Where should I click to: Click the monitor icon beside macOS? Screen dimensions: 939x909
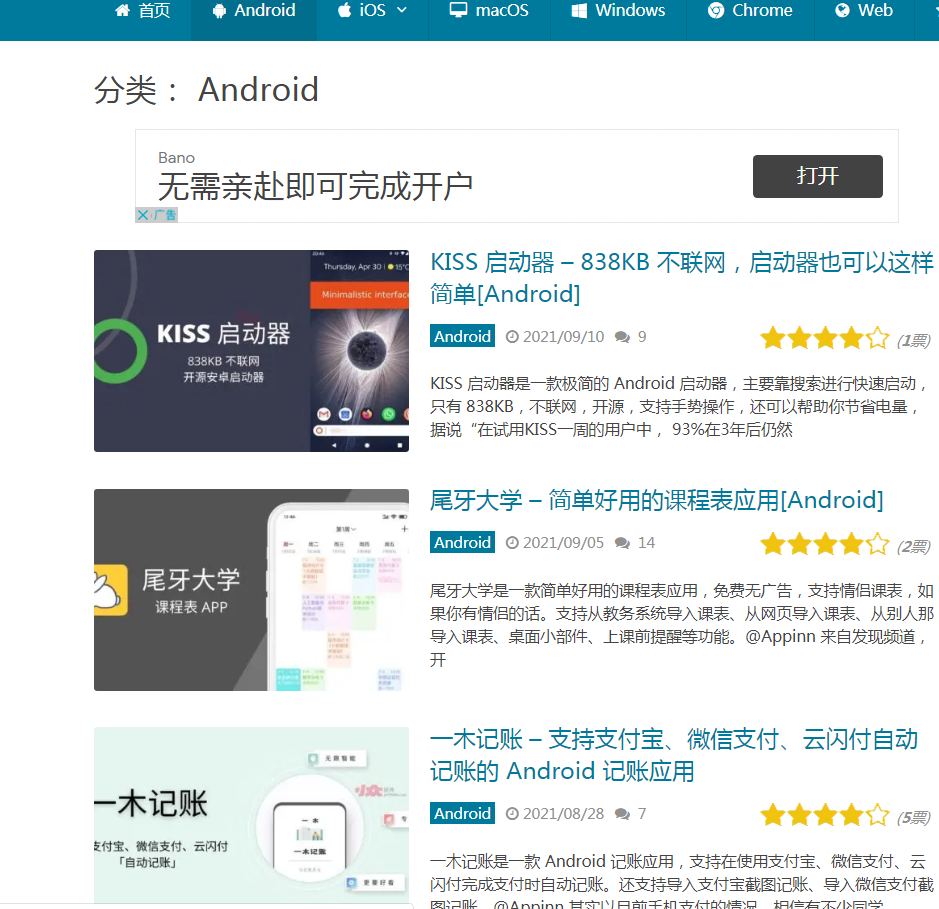(x=458, y=10)
